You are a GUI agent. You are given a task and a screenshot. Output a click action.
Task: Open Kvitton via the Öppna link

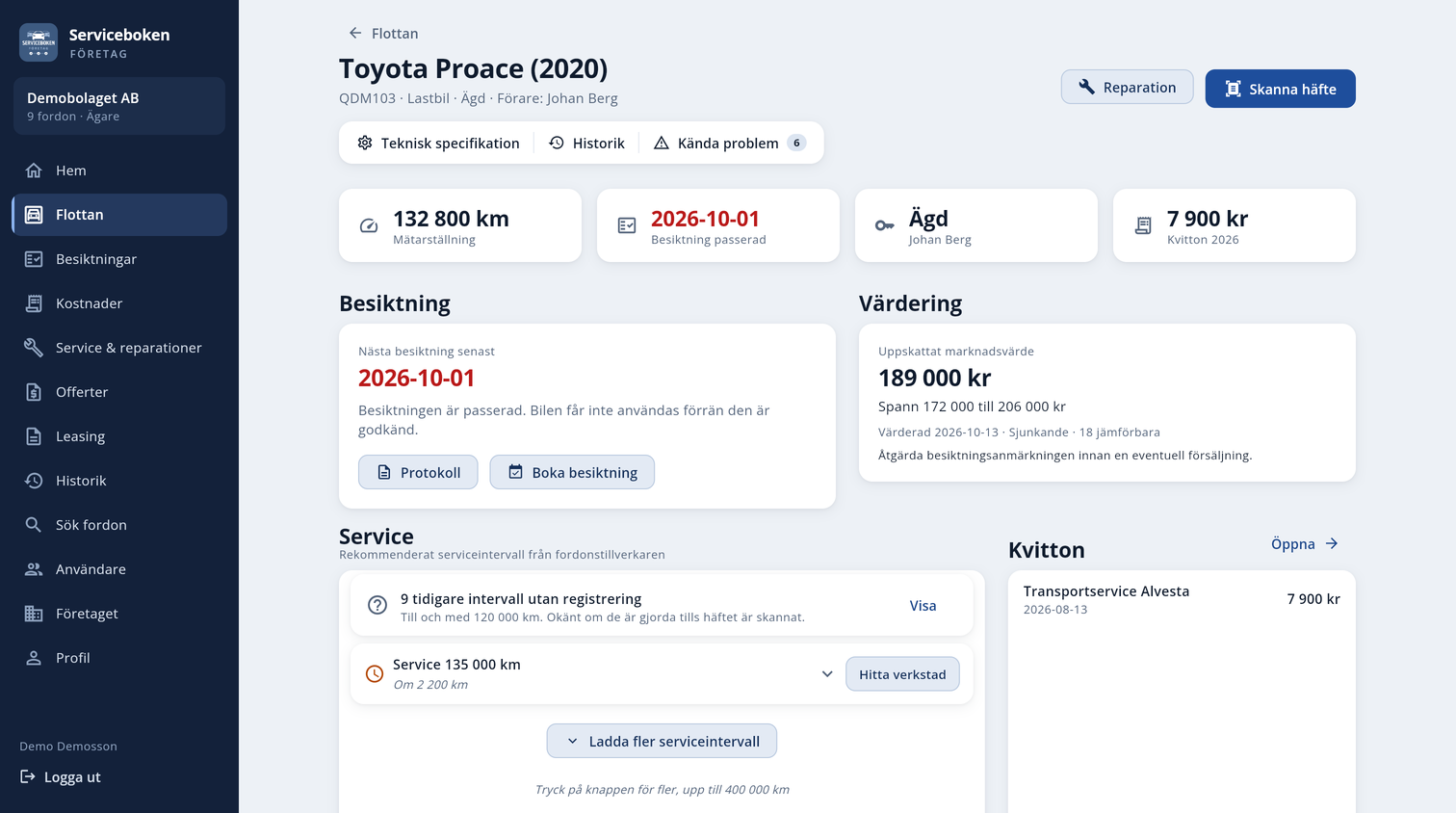pyautogui.click(x=1305, y=543)
